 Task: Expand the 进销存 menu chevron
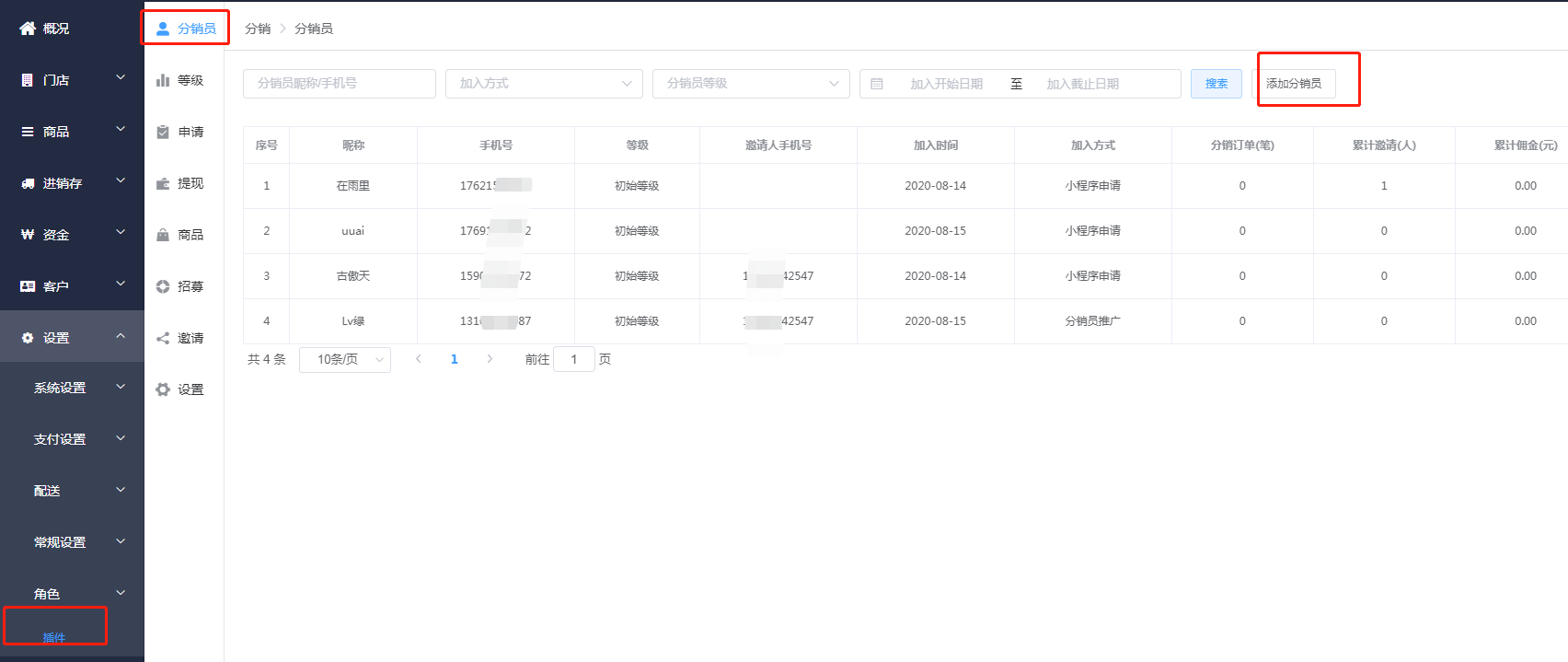pos(121,181)
